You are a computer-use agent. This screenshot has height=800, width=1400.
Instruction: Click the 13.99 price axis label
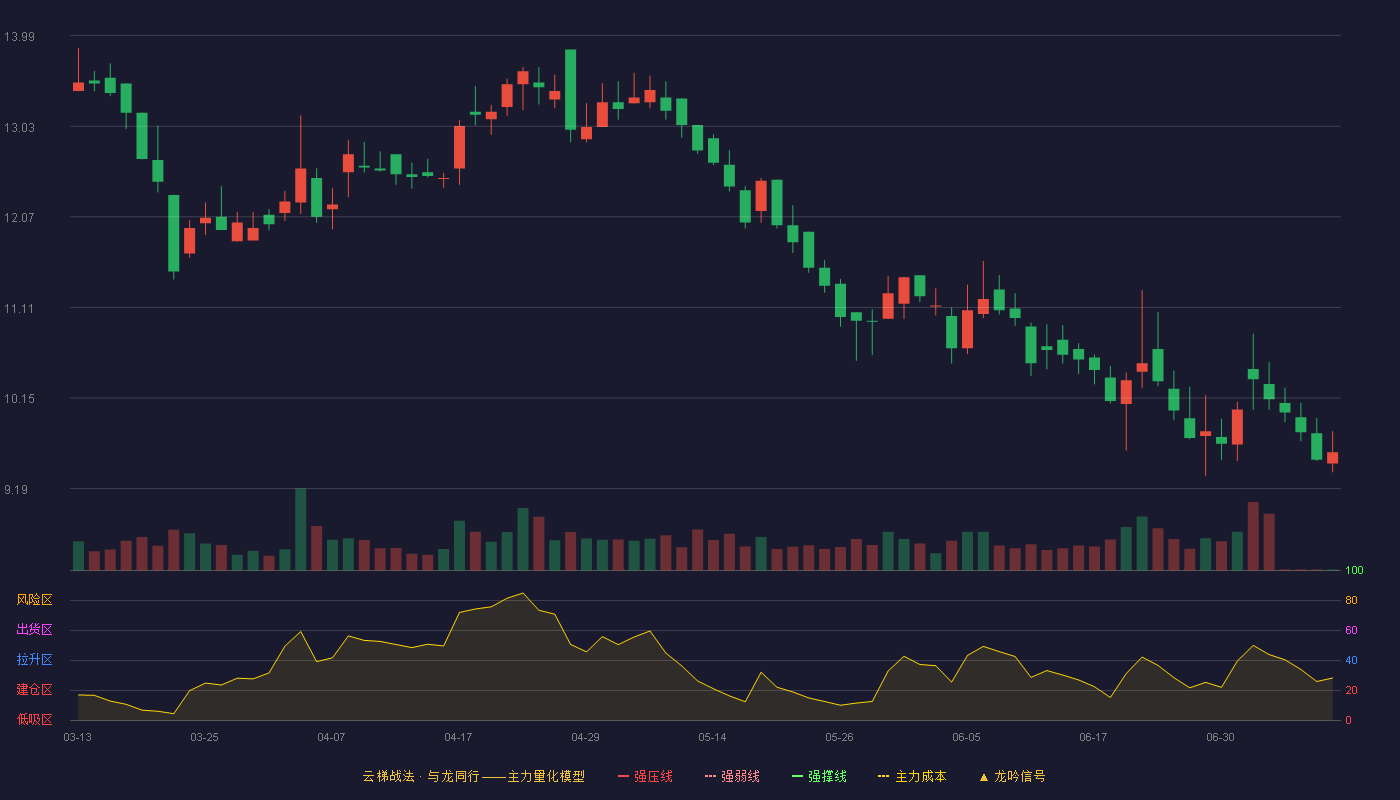[x=19, y=37]
